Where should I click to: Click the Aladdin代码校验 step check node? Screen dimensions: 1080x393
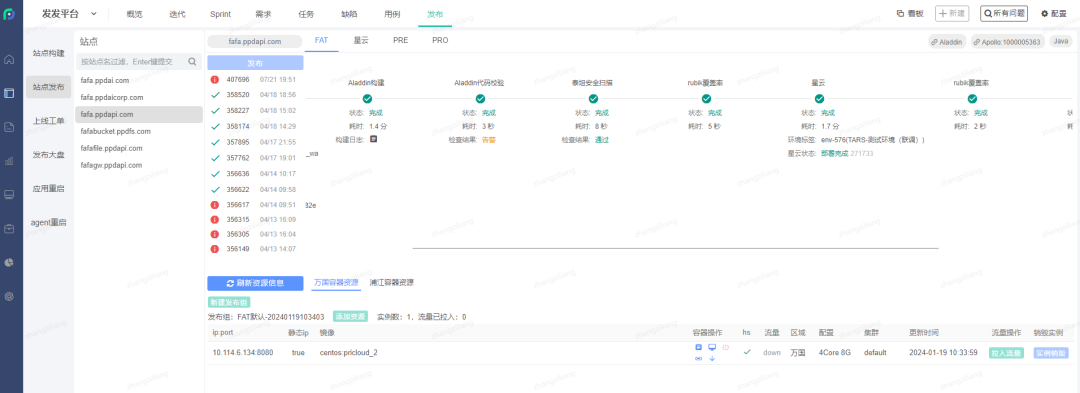(479, 98)
